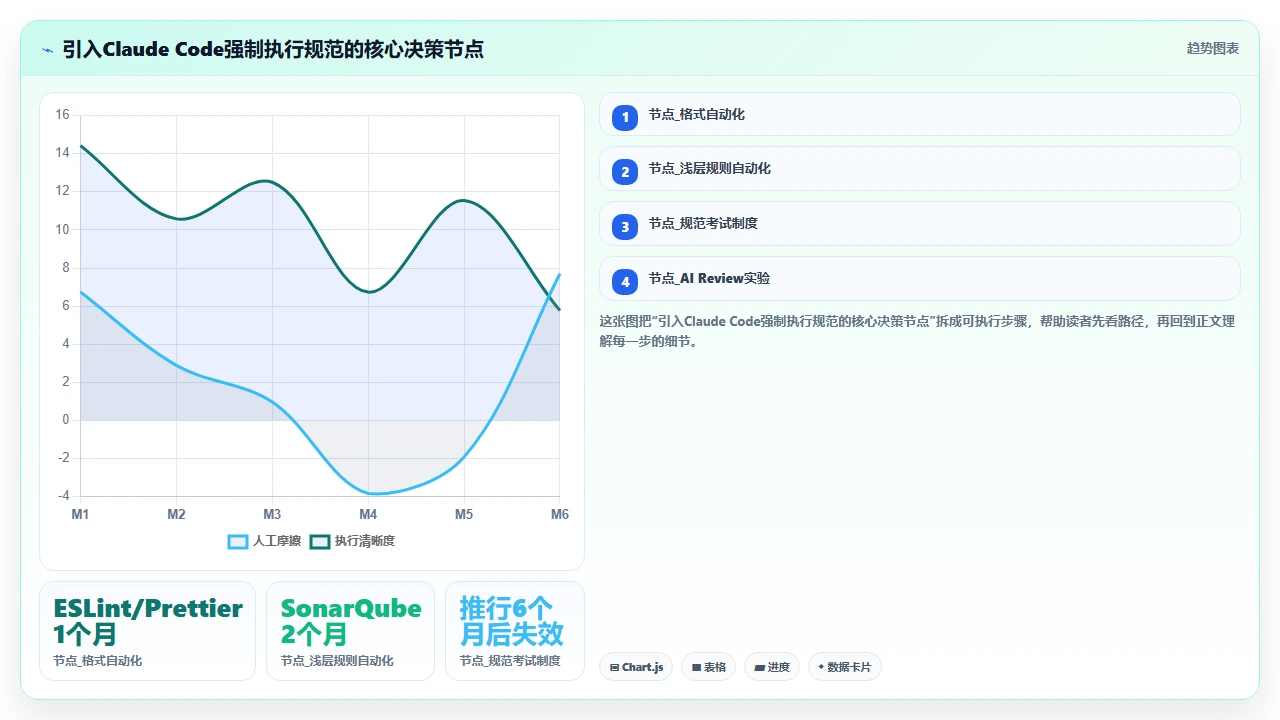The image size is (1280, 720).
Task: Click the number 3 badge
Action: click(x=625, y=227)
